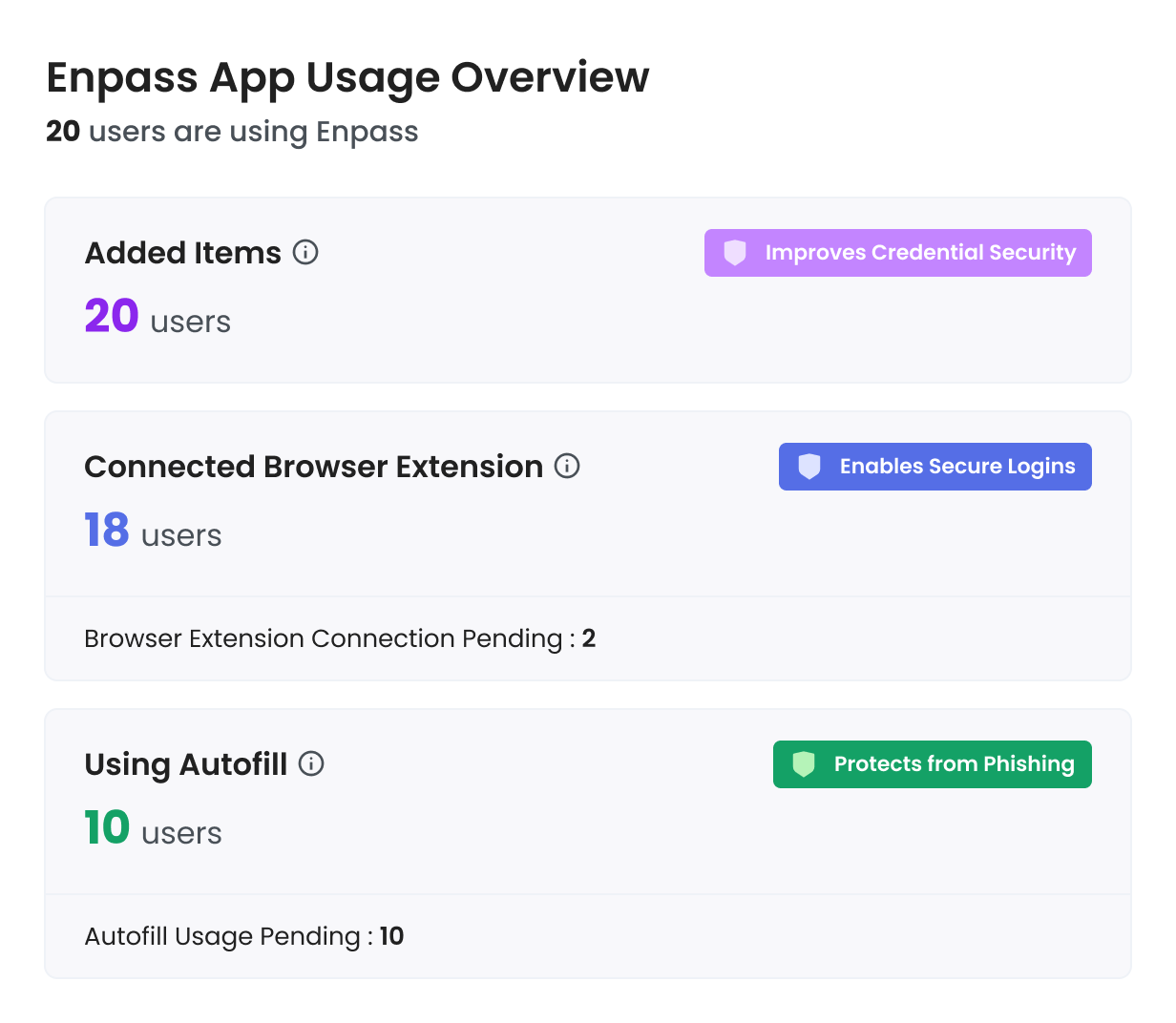
Task: Click the info icon beside Connected Browser Extension
Action: point(567,467)
